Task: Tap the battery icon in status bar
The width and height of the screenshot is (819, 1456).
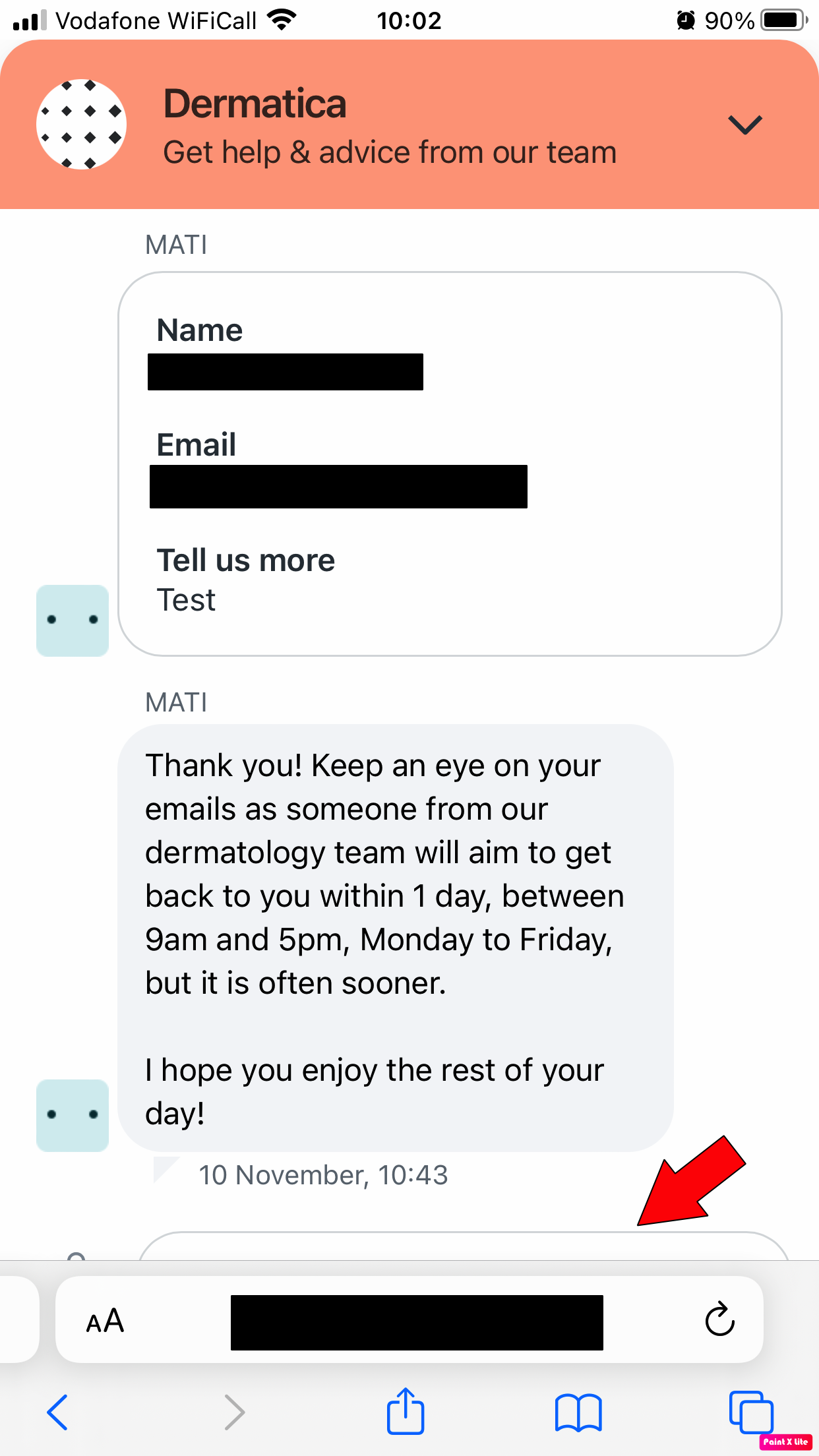Action: point(783,20)
